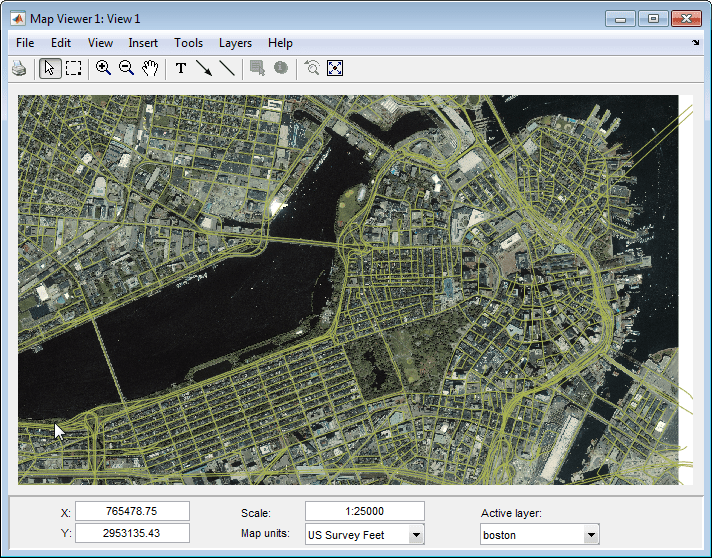Select the arrow pointer tool

pos(49,68)
